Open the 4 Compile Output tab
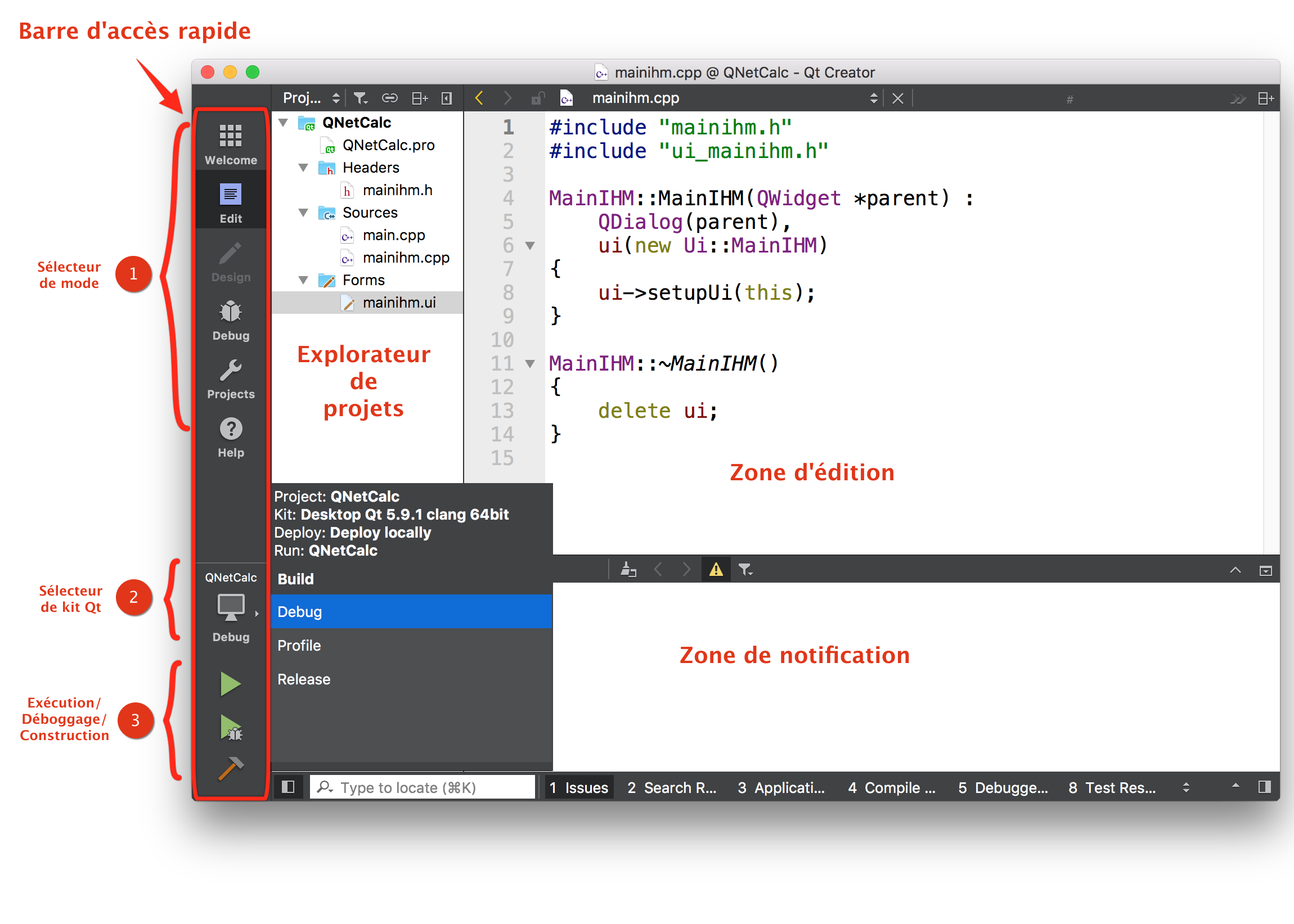 (892, 787)
